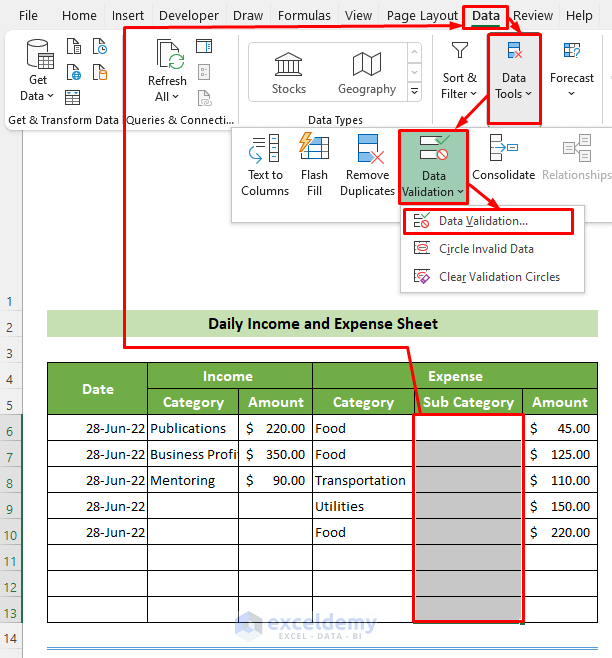Select the $ 90.00 income cell

coord(275,480)
